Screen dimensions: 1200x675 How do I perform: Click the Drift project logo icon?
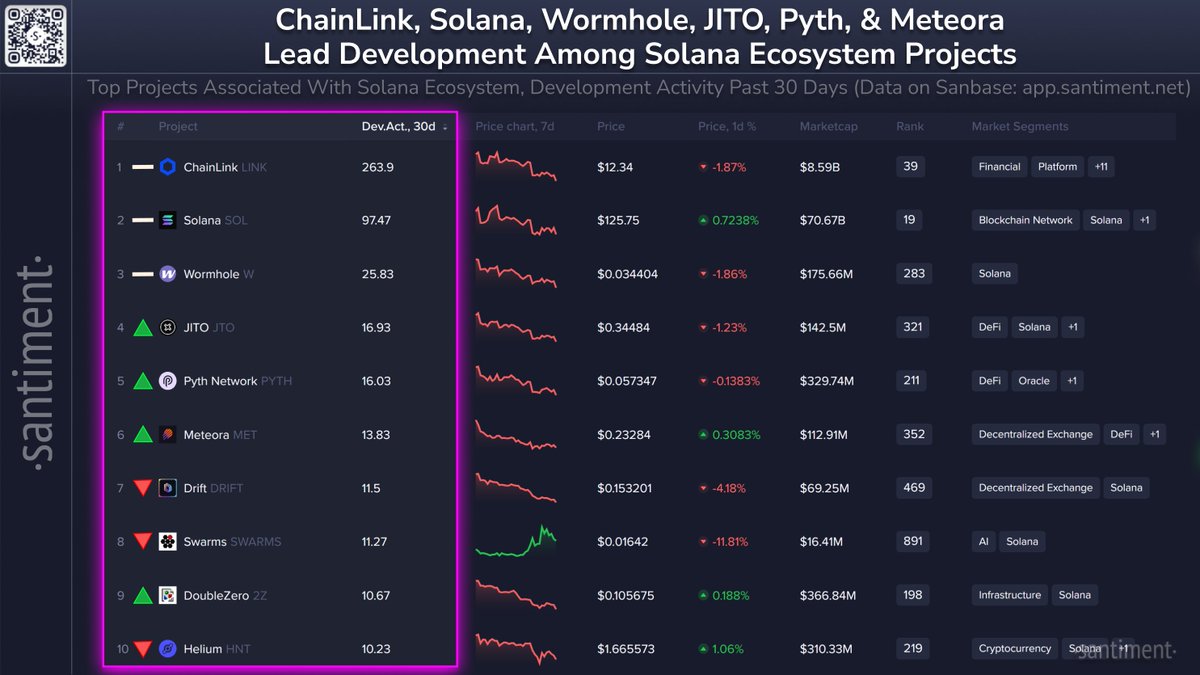coord(168,488)
